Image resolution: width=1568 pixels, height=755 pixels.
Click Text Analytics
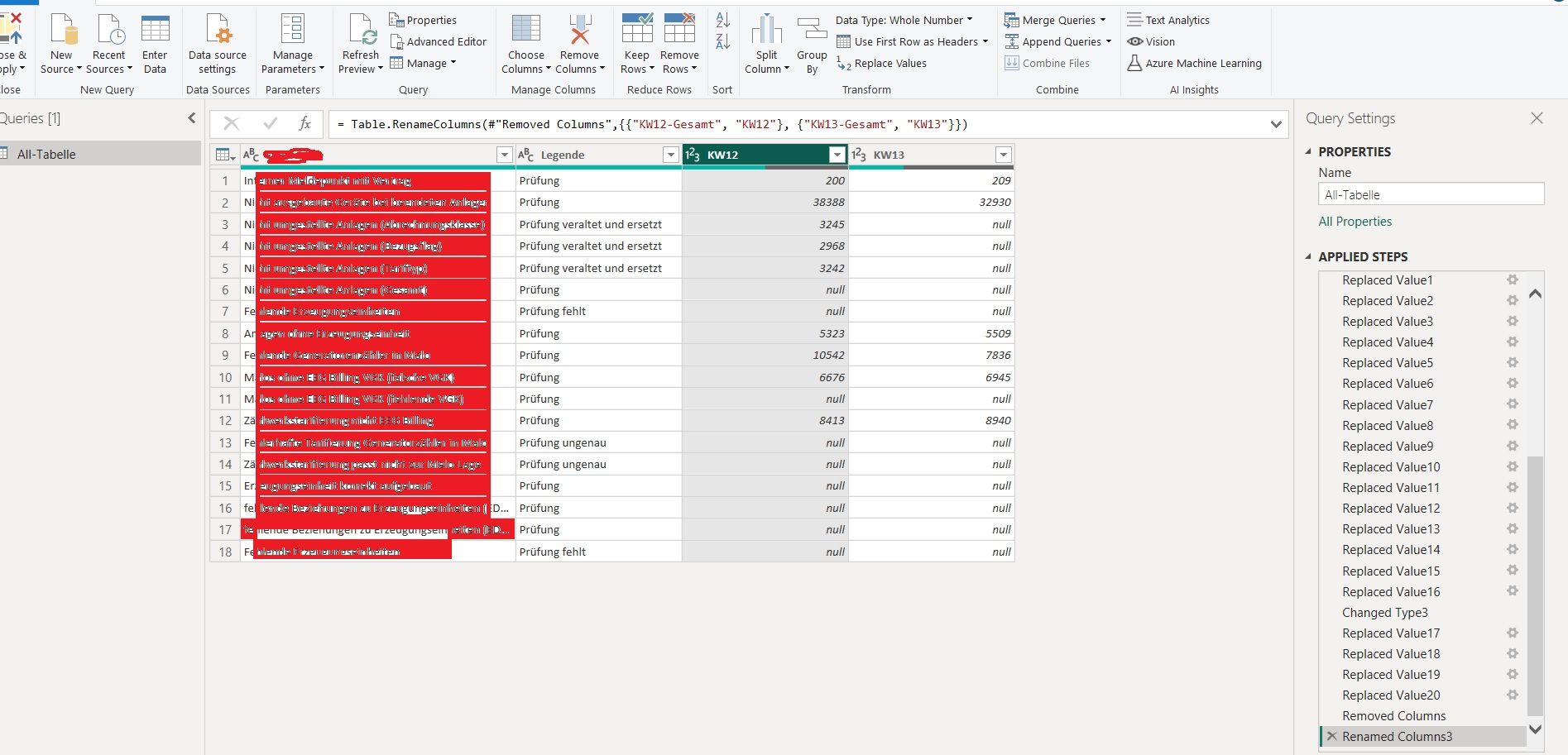pyautogui.click(x=1168, y=20)
